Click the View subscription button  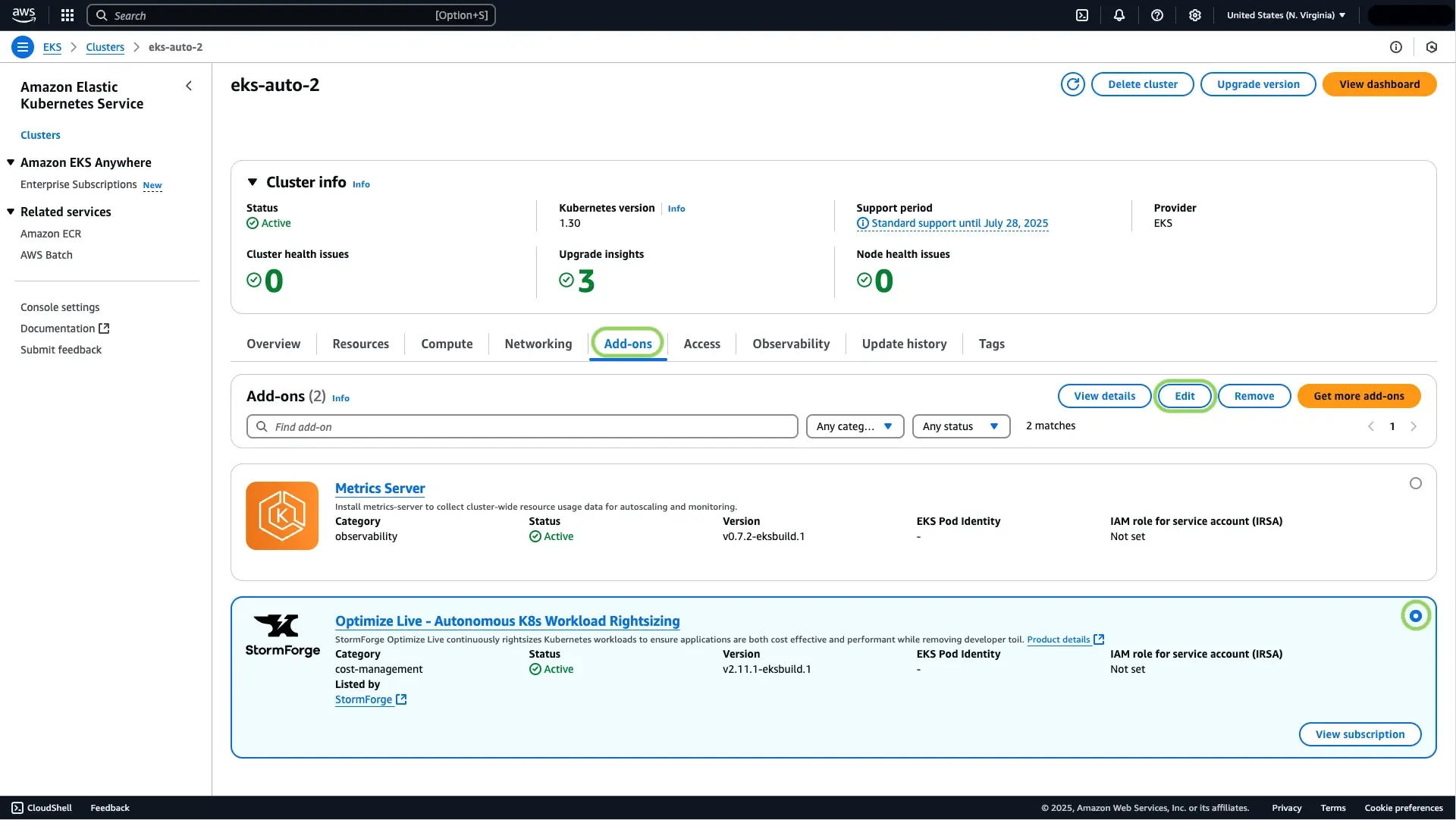pos(1360,734)
